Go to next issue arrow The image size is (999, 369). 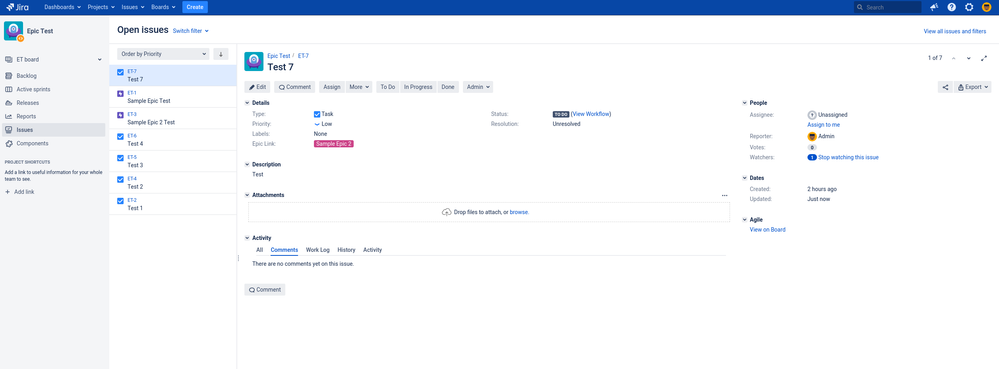(969, 58)
